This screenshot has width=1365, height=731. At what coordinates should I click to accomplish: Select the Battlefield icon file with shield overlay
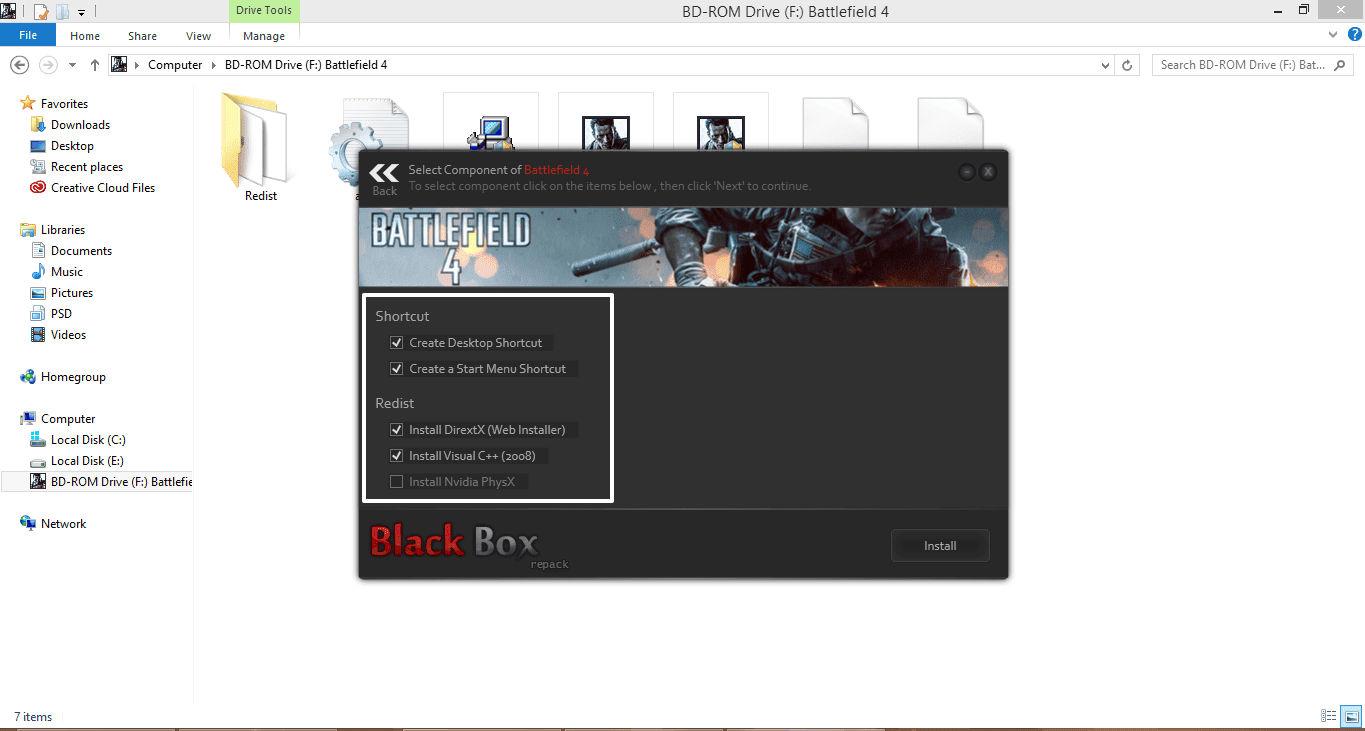pyautogui.click(x=720, y=121)
